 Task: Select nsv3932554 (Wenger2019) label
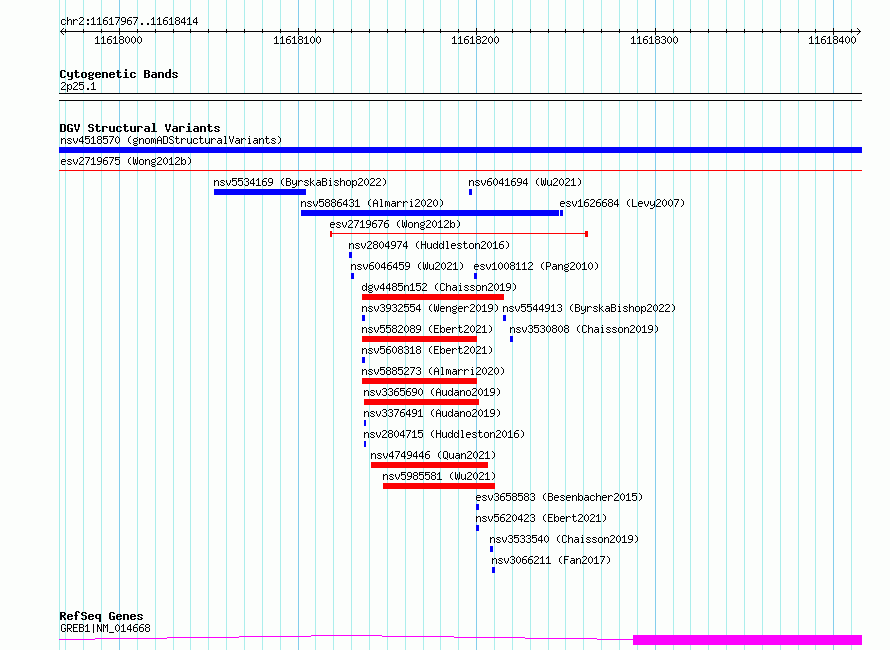click(430, 308)
